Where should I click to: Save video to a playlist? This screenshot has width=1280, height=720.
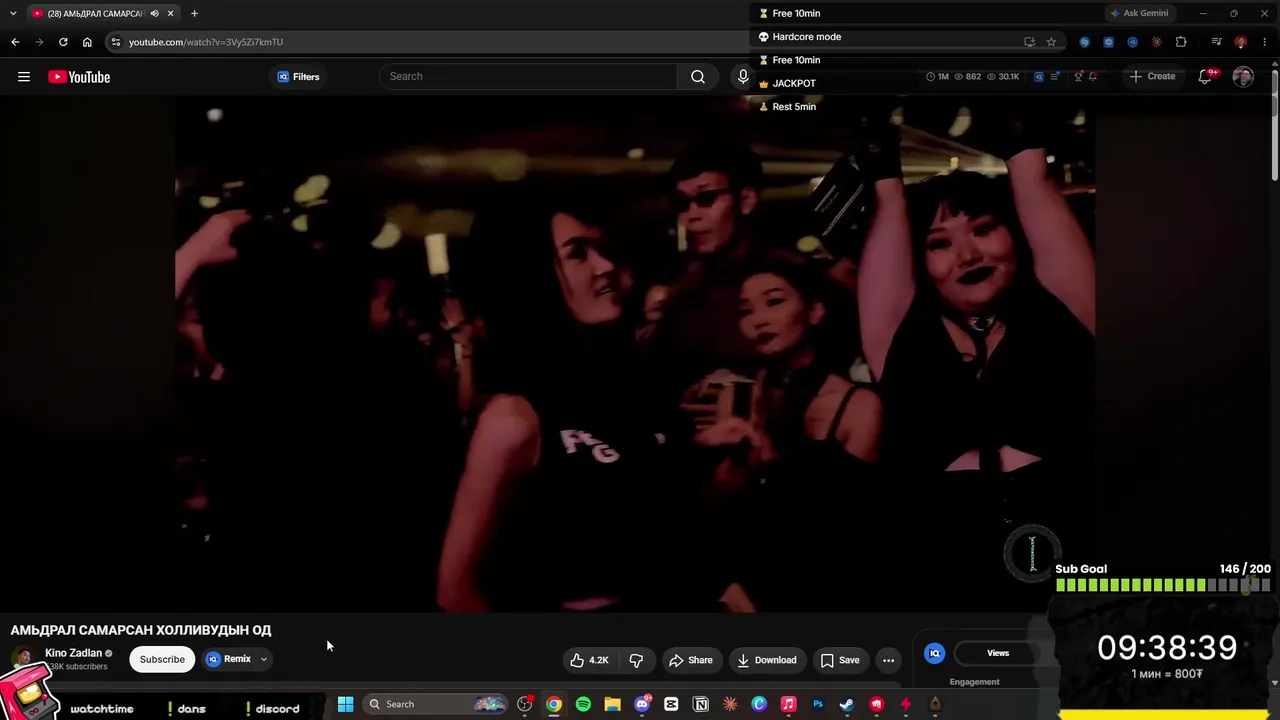point(840,660)
